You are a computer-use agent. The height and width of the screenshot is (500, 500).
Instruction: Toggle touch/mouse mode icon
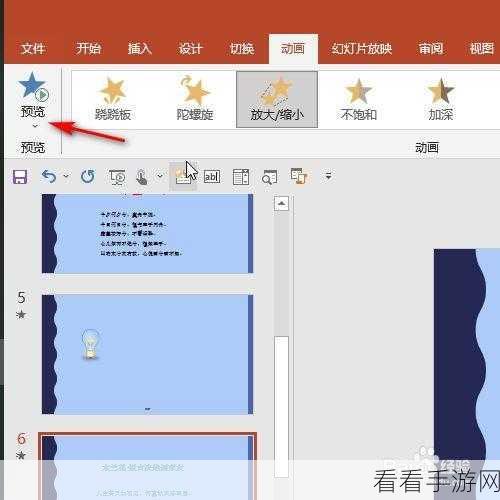point(142,177)
